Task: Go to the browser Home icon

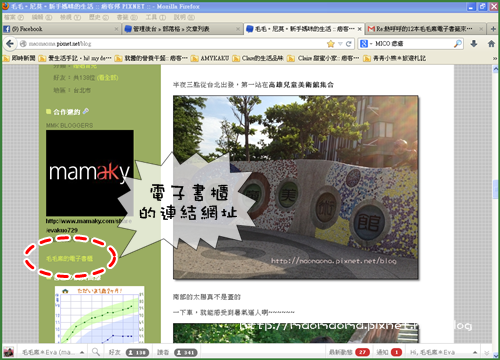Action: click(491, 44)
